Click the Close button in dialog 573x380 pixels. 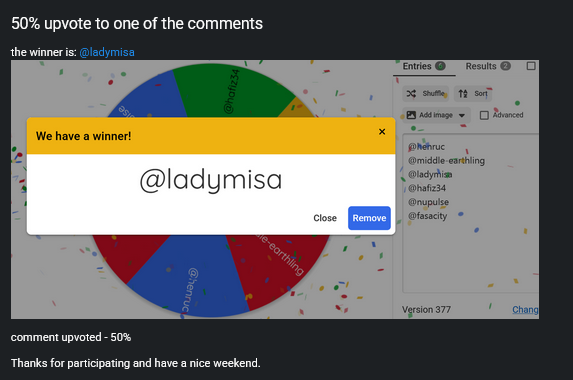(x=325, y=218)
